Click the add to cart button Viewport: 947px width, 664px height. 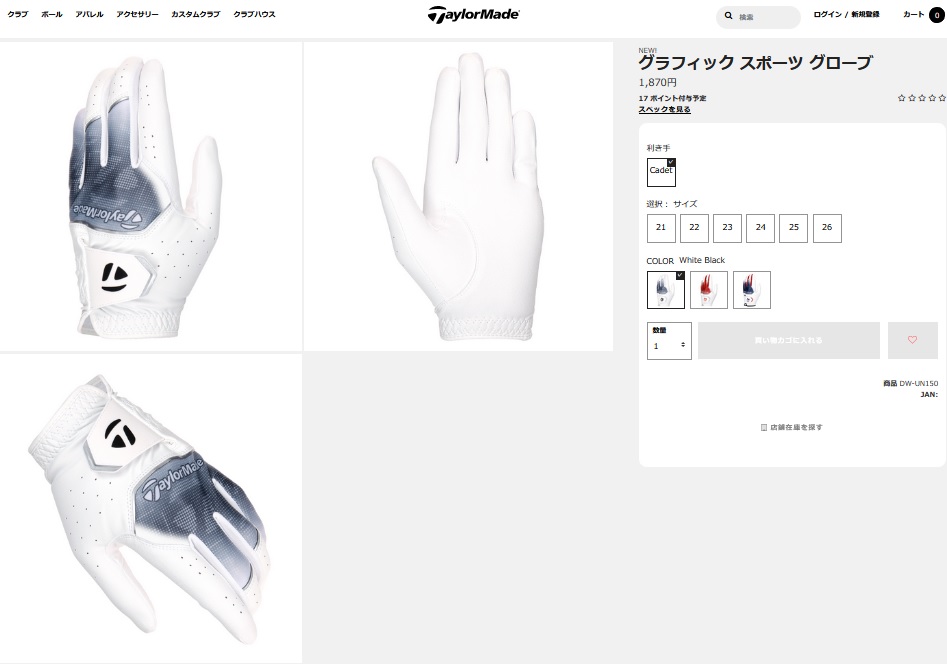[789, 340]
